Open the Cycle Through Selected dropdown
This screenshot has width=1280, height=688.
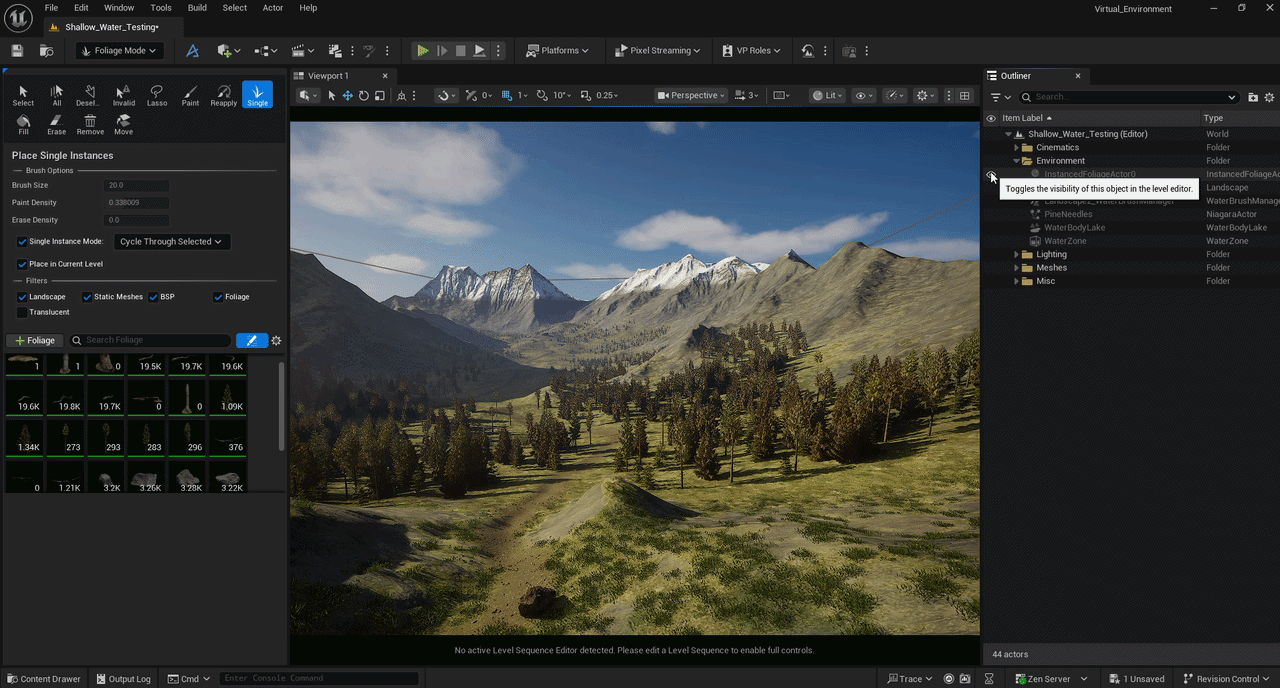(x=173, y=242)
